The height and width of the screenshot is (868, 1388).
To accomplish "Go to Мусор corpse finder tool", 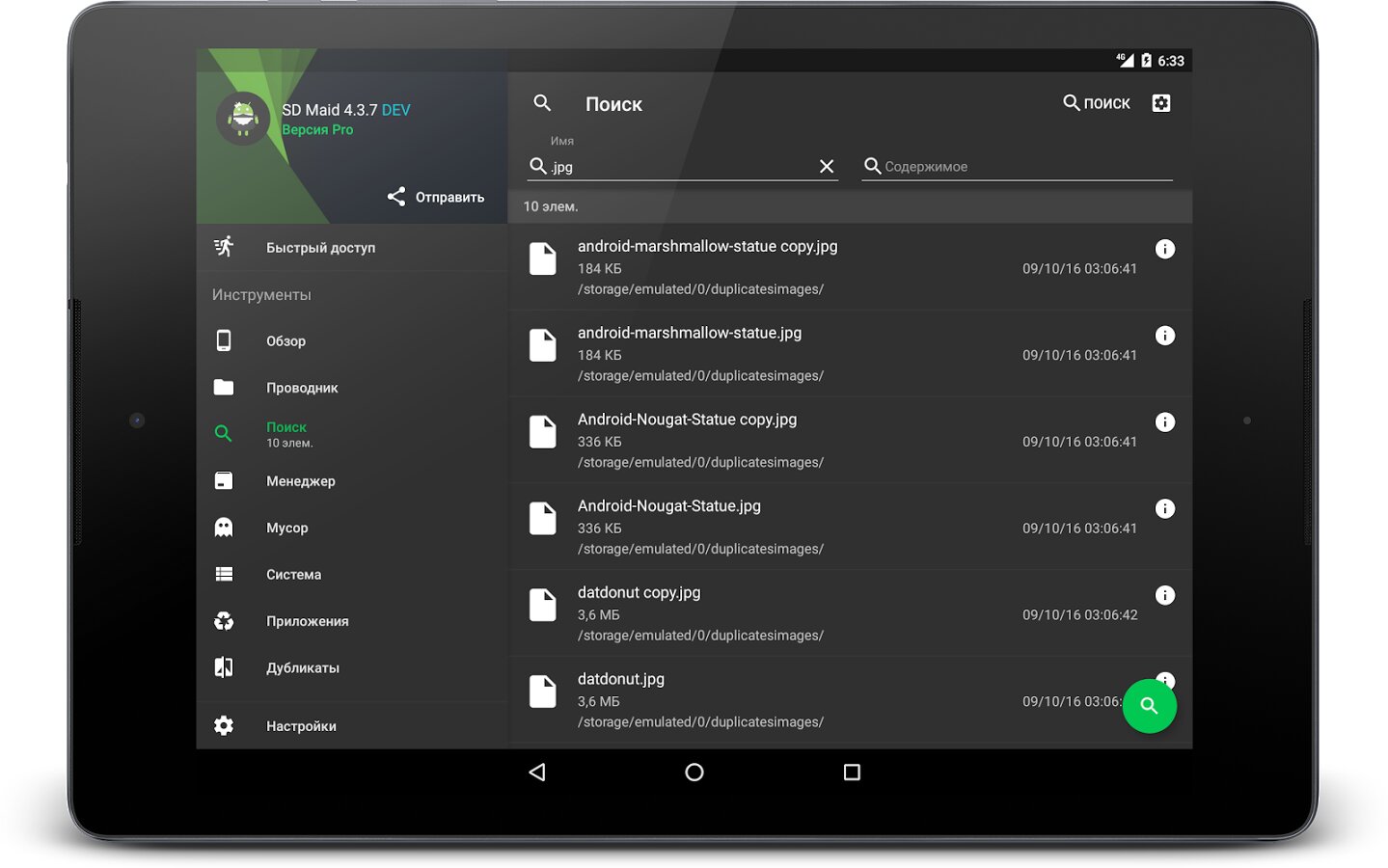I will tap(286, 529).
